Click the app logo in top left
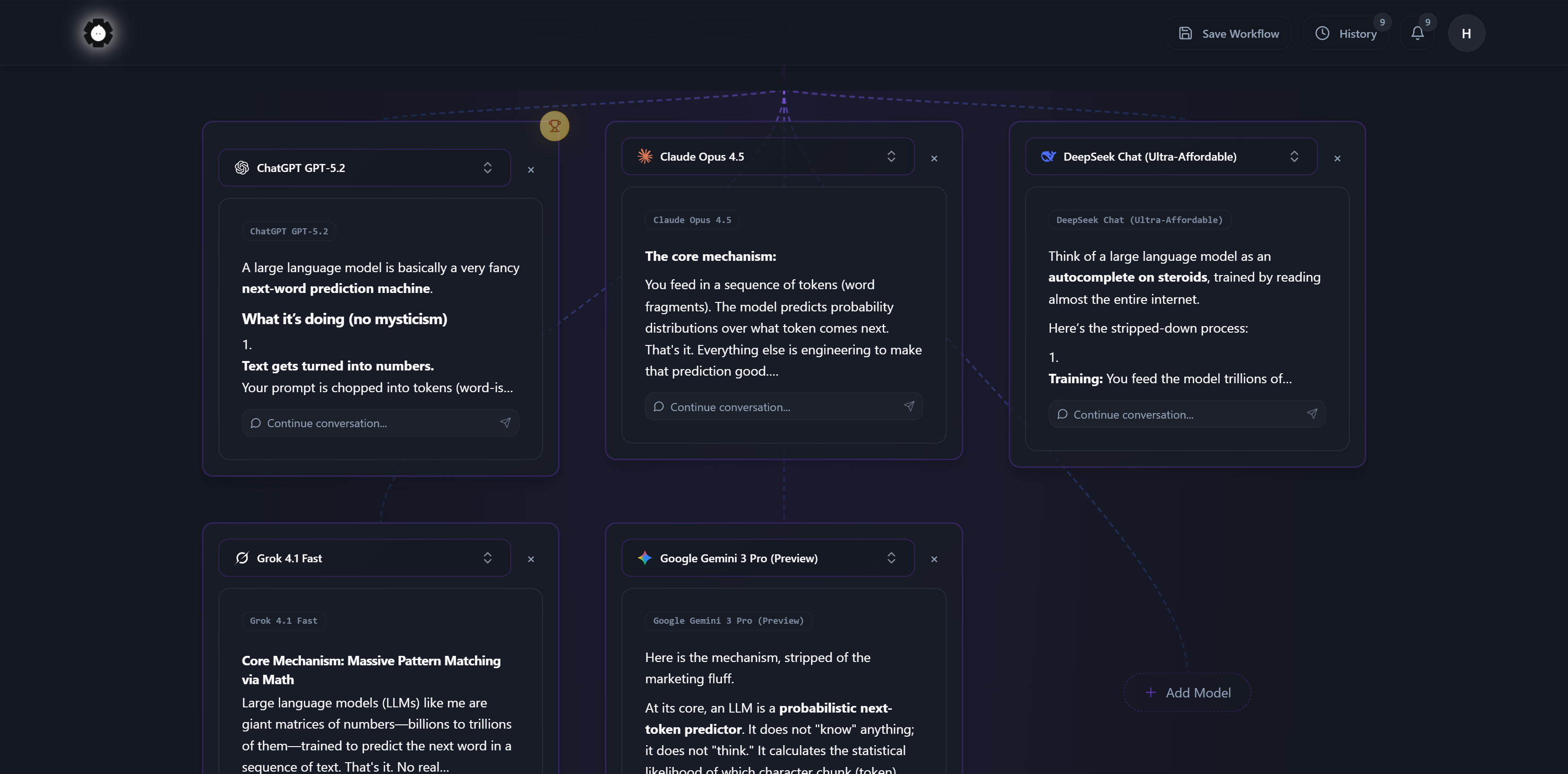 [x=98, y=33]
